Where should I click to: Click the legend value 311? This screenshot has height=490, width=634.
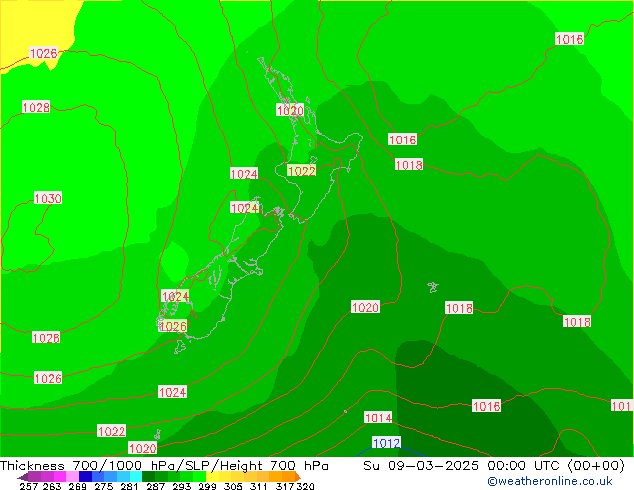click(x=259, y=486)
